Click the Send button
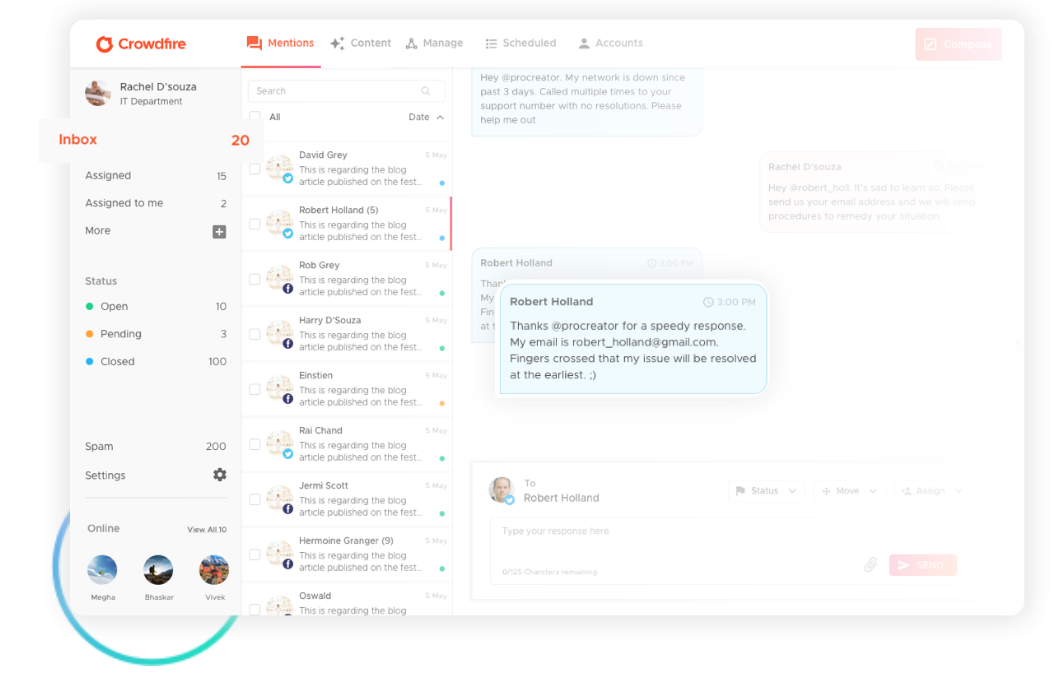1060x679 pixels. [x=923, y=565]
